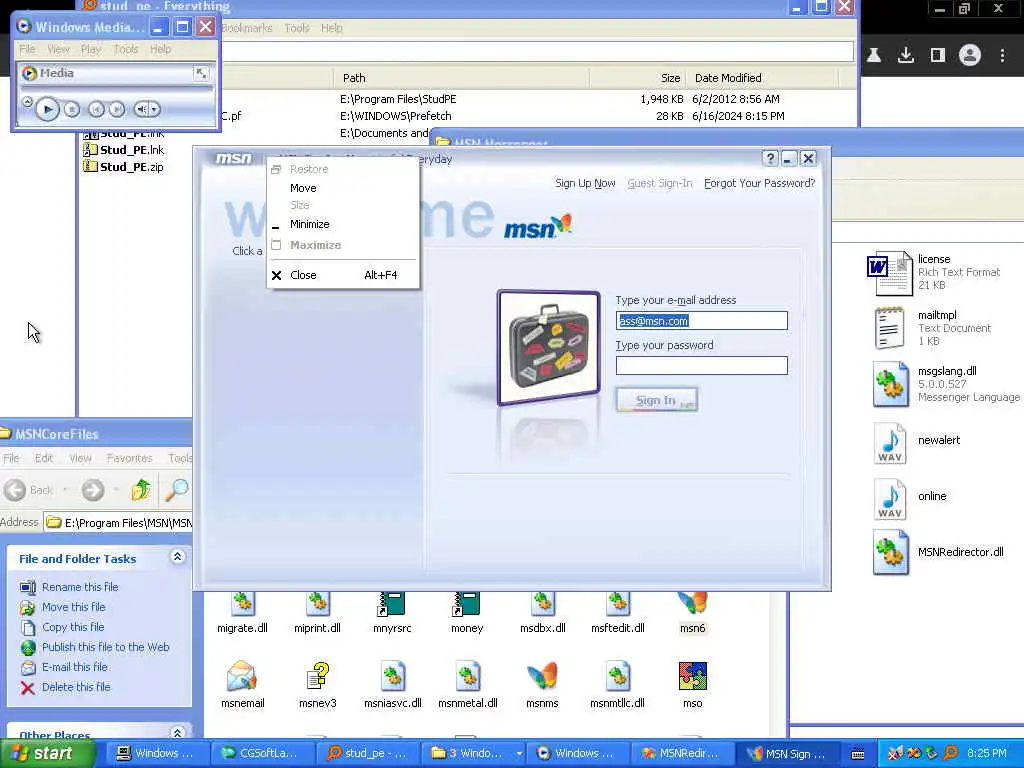The image size is (1024, 768).
Task: Open Help menu in Everything window
Action: click(332, 28)
